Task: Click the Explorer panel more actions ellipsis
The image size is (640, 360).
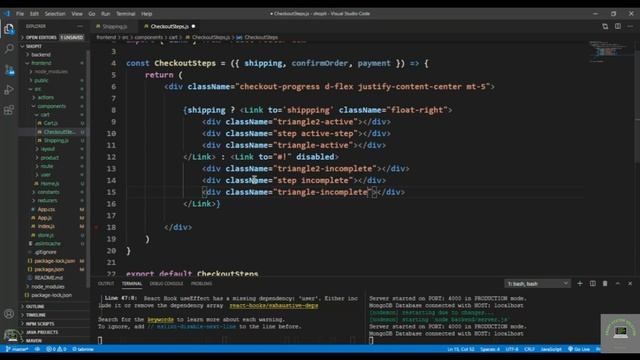Action: tap(80, 26)
